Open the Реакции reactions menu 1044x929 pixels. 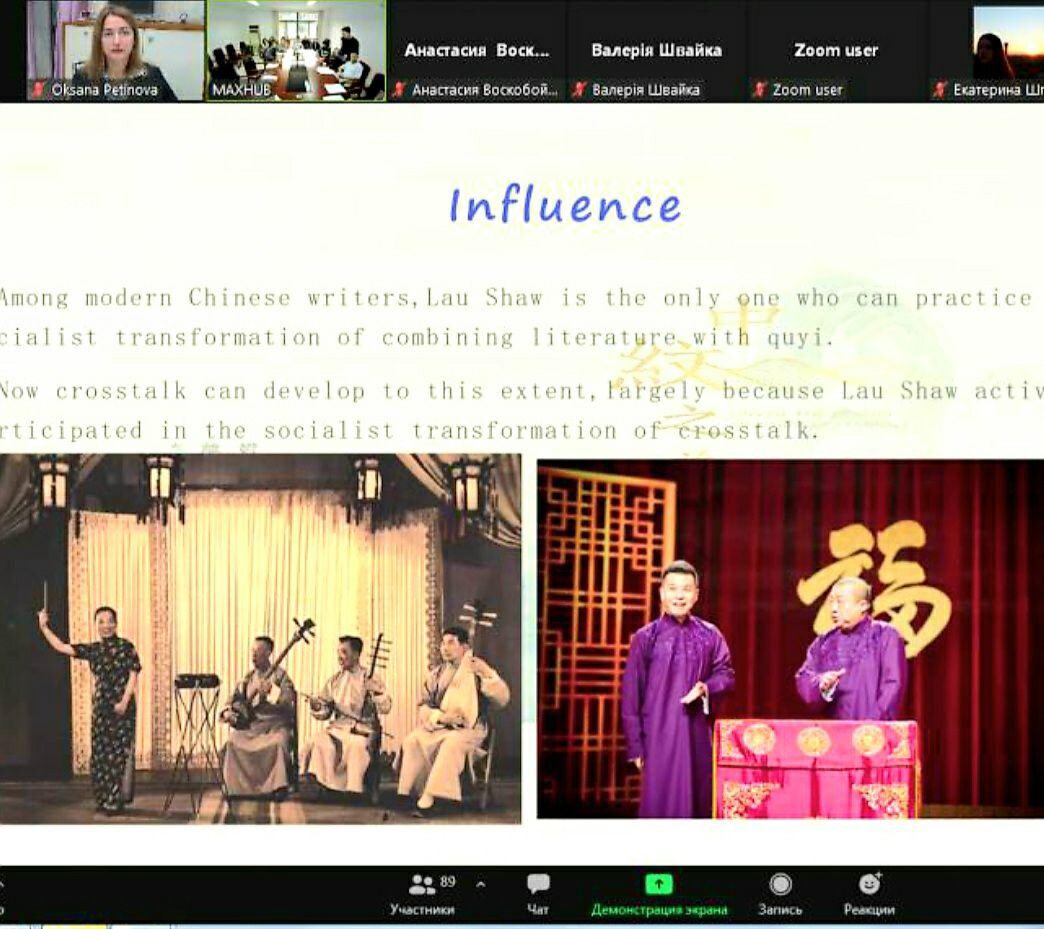tap(869, 884)
